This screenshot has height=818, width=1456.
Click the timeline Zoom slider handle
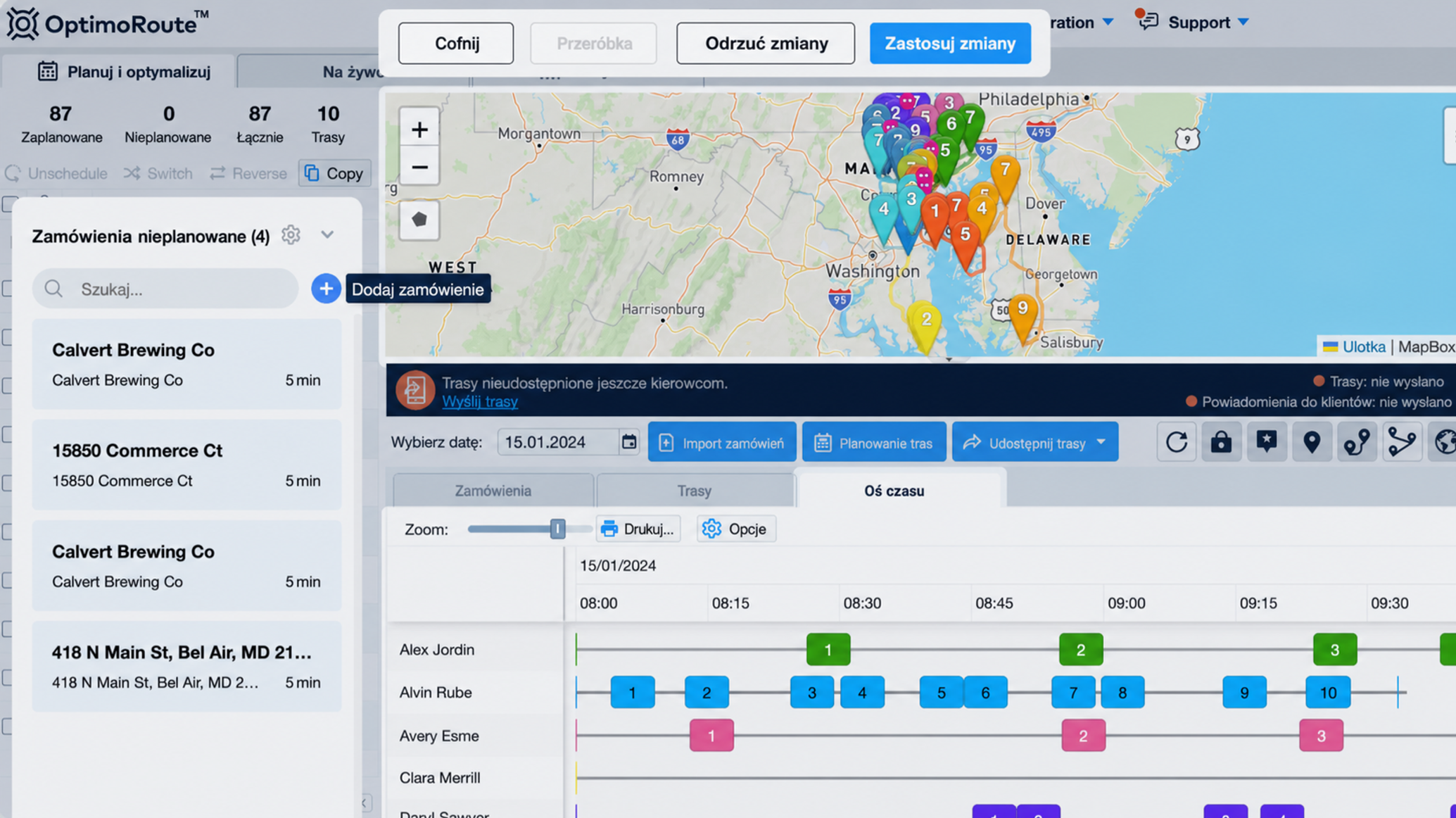tap(557, 529)
